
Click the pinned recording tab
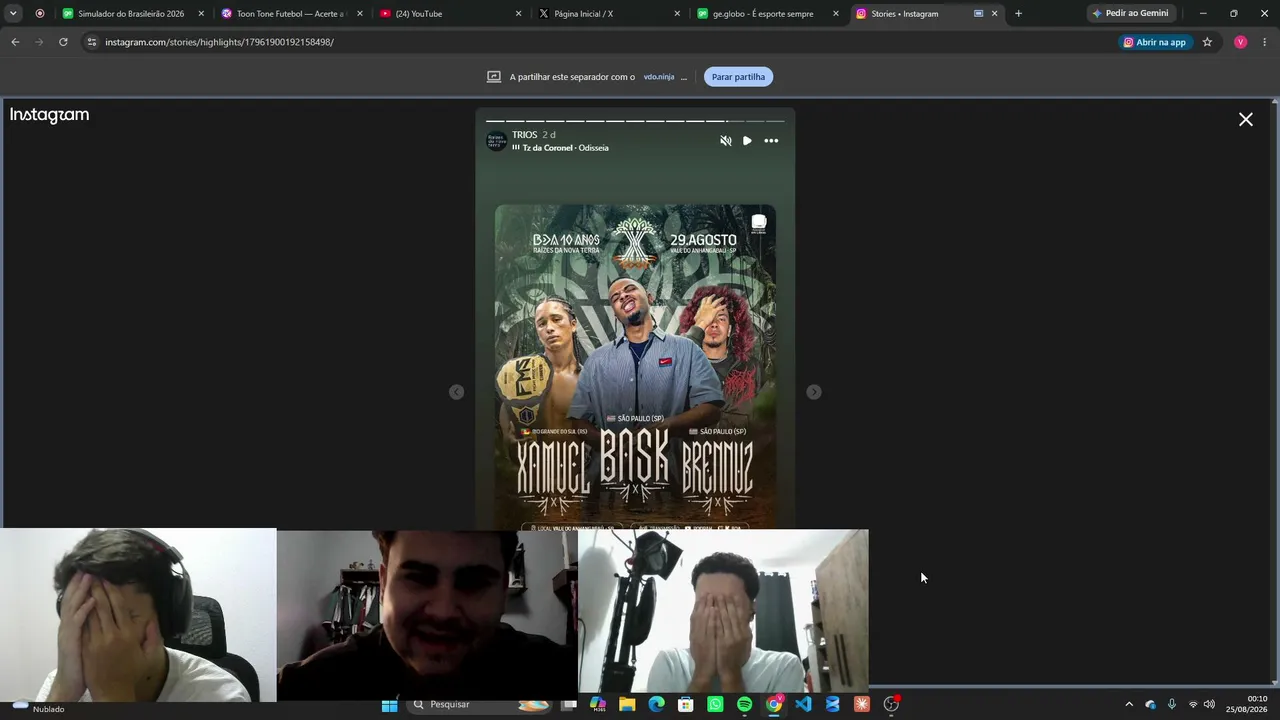40,14
